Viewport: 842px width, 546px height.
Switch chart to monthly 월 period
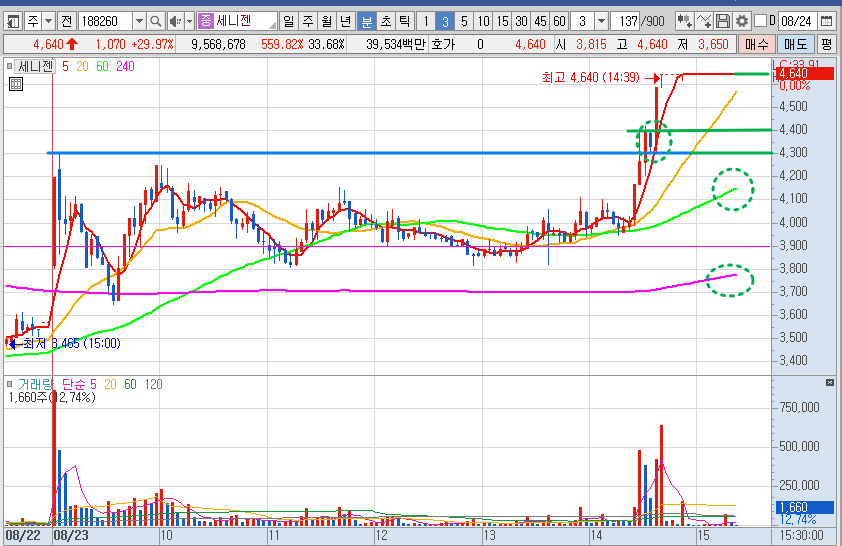click(x=326, y=21)
